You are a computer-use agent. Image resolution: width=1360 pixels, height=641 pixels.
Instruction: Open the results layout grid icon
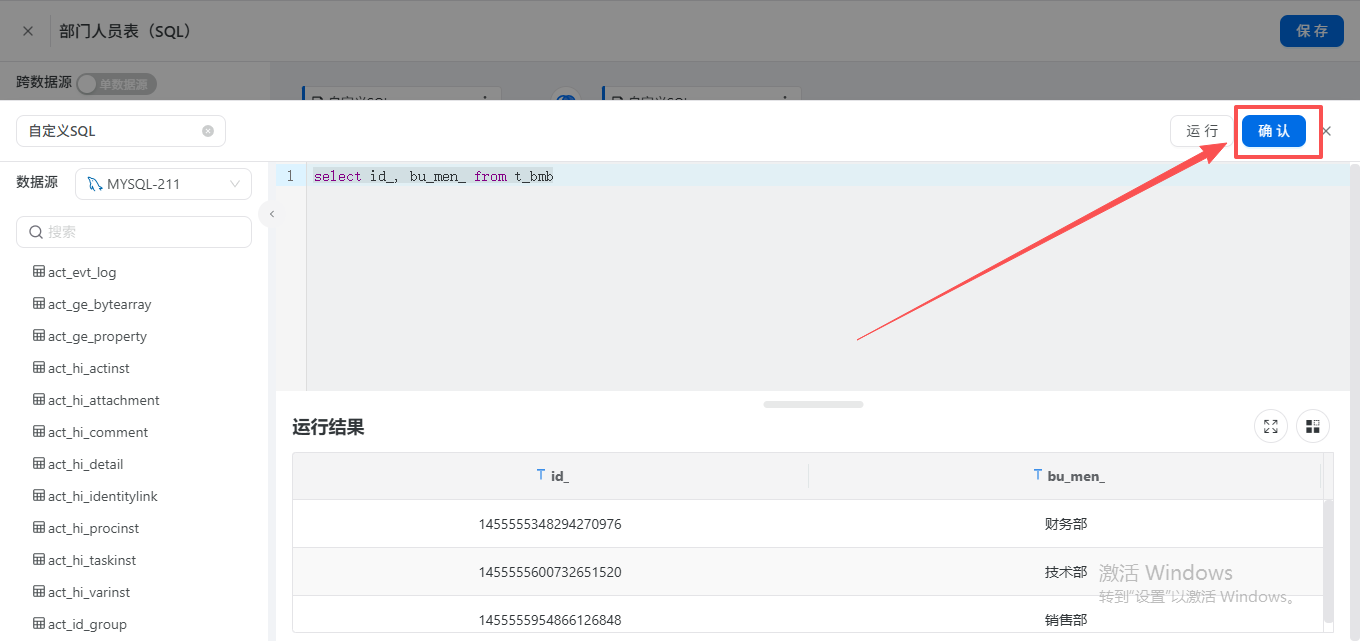coord(1312,426)
